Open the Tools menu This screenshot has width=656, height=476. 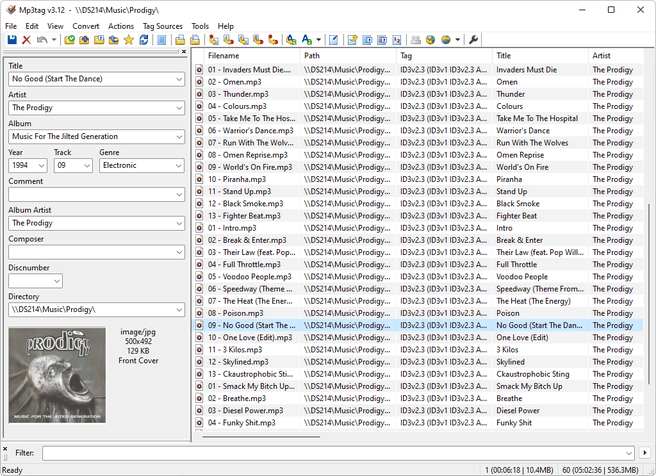[x=200, y=26]
